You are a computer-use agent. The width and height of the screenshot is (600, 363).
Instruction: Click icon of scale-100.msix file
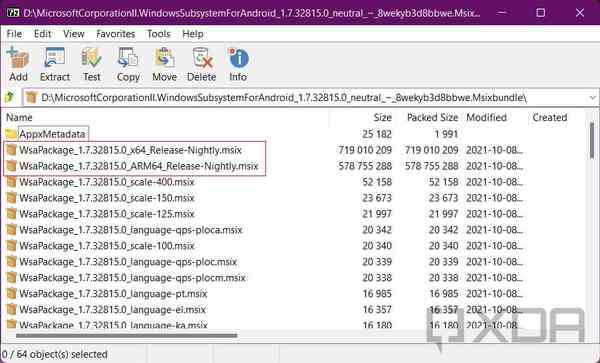[x=12, y=246]
